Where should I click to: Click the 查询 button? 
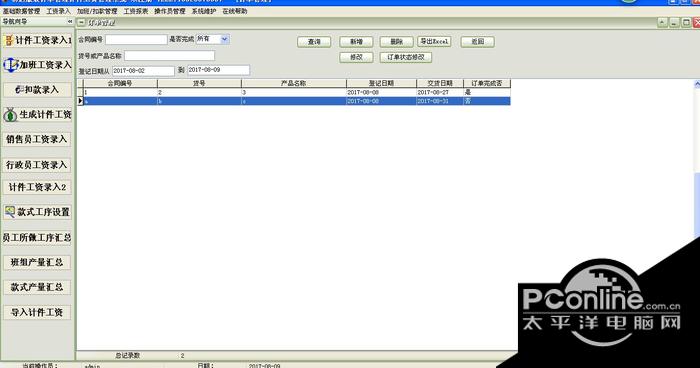pyautogui.click(x=314, y=42)
